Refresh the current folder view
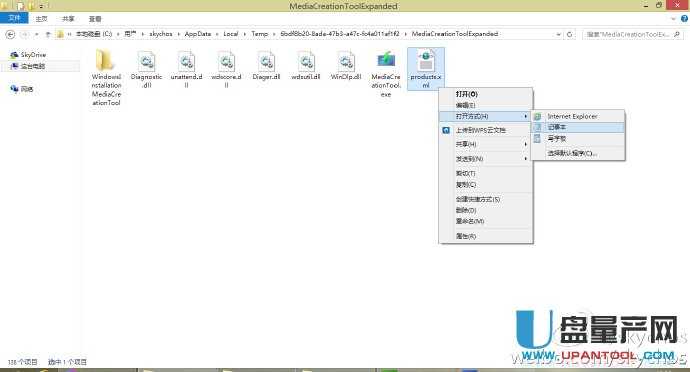Viewport: 690px width, 372px height. coord(569,34)
